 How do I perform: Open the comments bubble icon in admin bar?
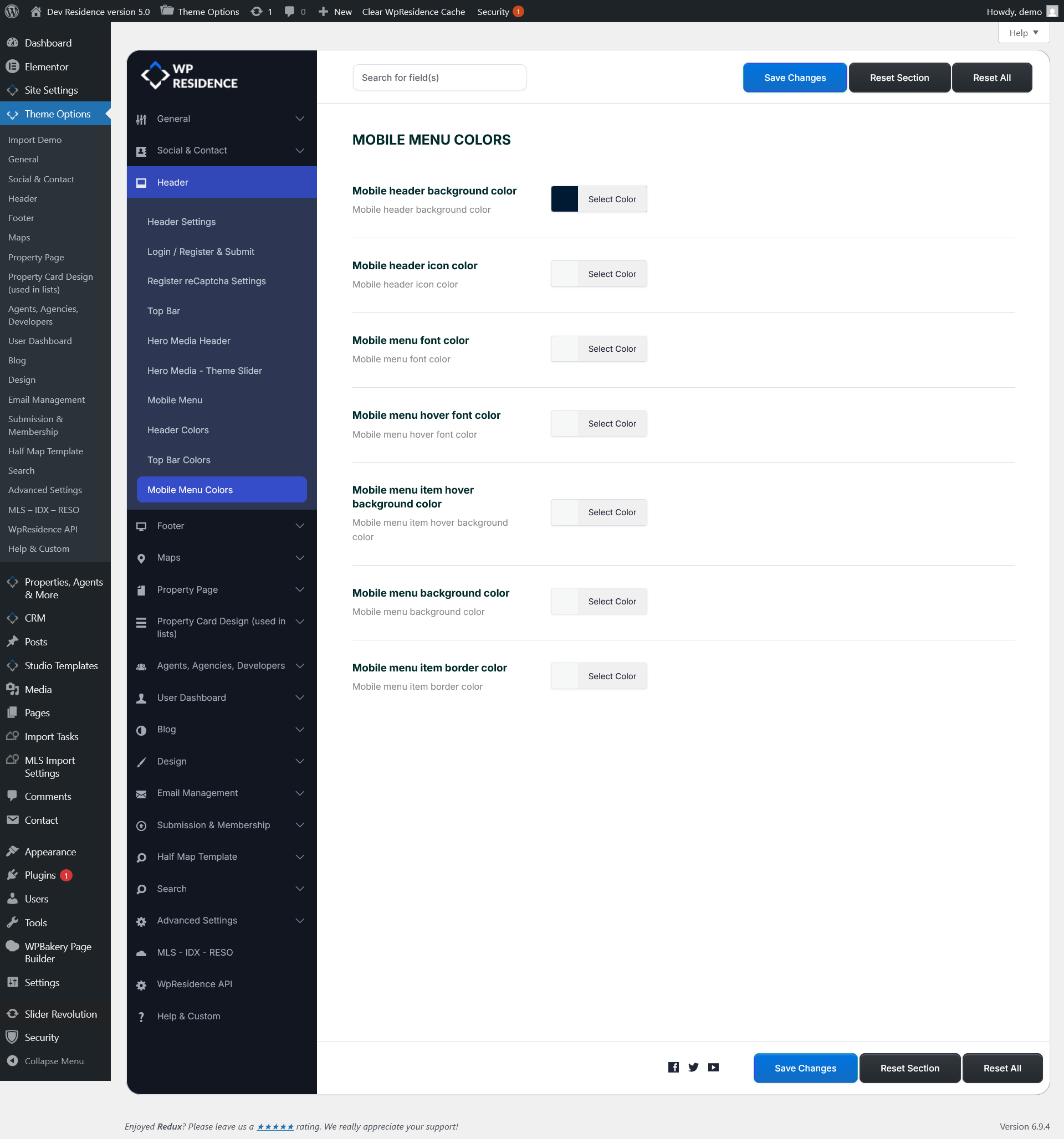(289, 12)
